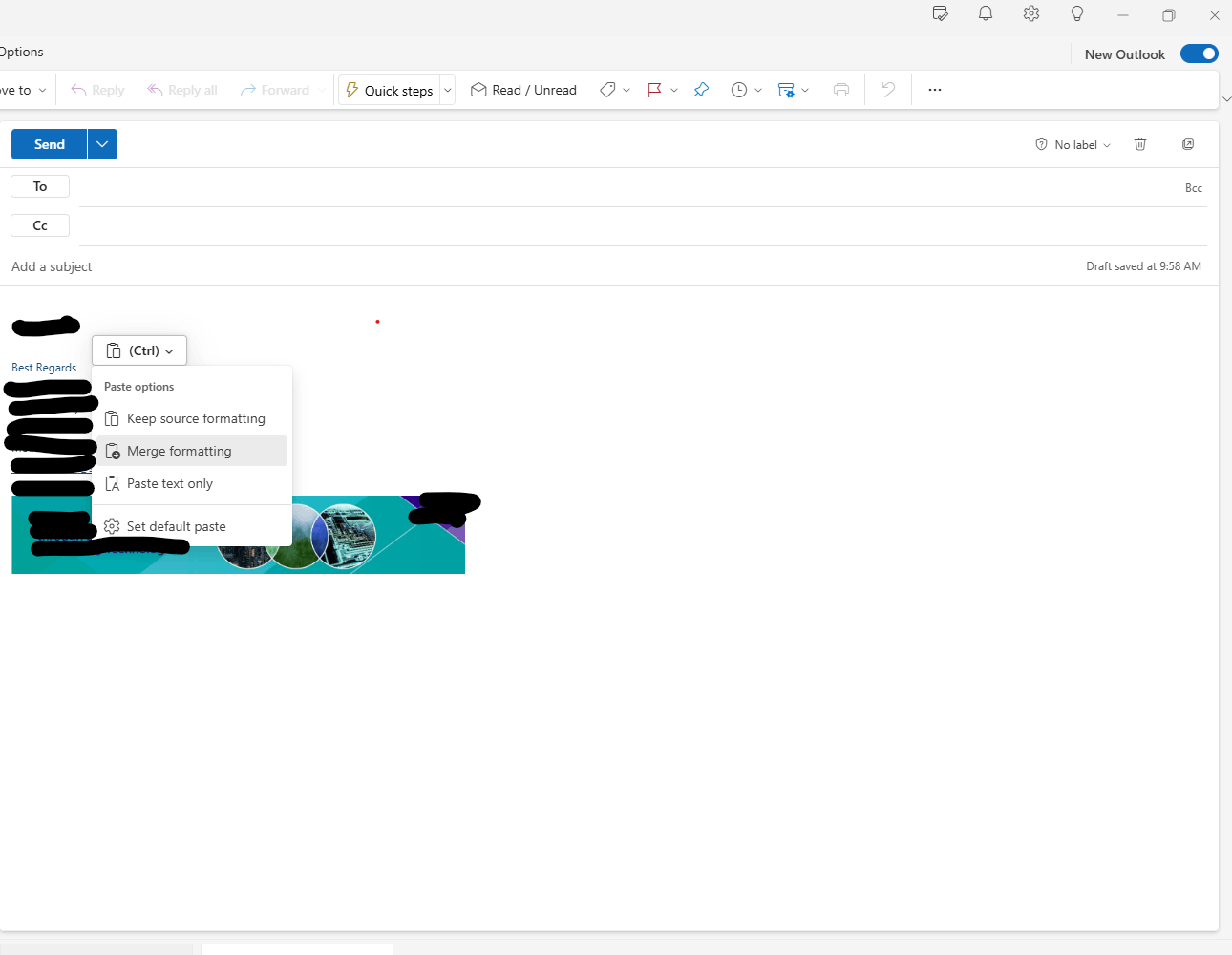Screen dimensions: 1232x955
Task: Mark message Read / Unread
Action: pyautogui.click(x=523, y=90)
